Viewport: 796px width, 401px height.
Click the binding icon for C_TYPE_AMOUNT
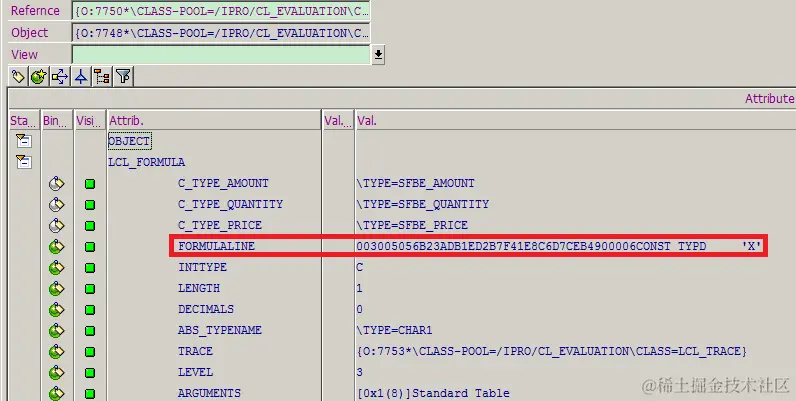click(56, 183)
